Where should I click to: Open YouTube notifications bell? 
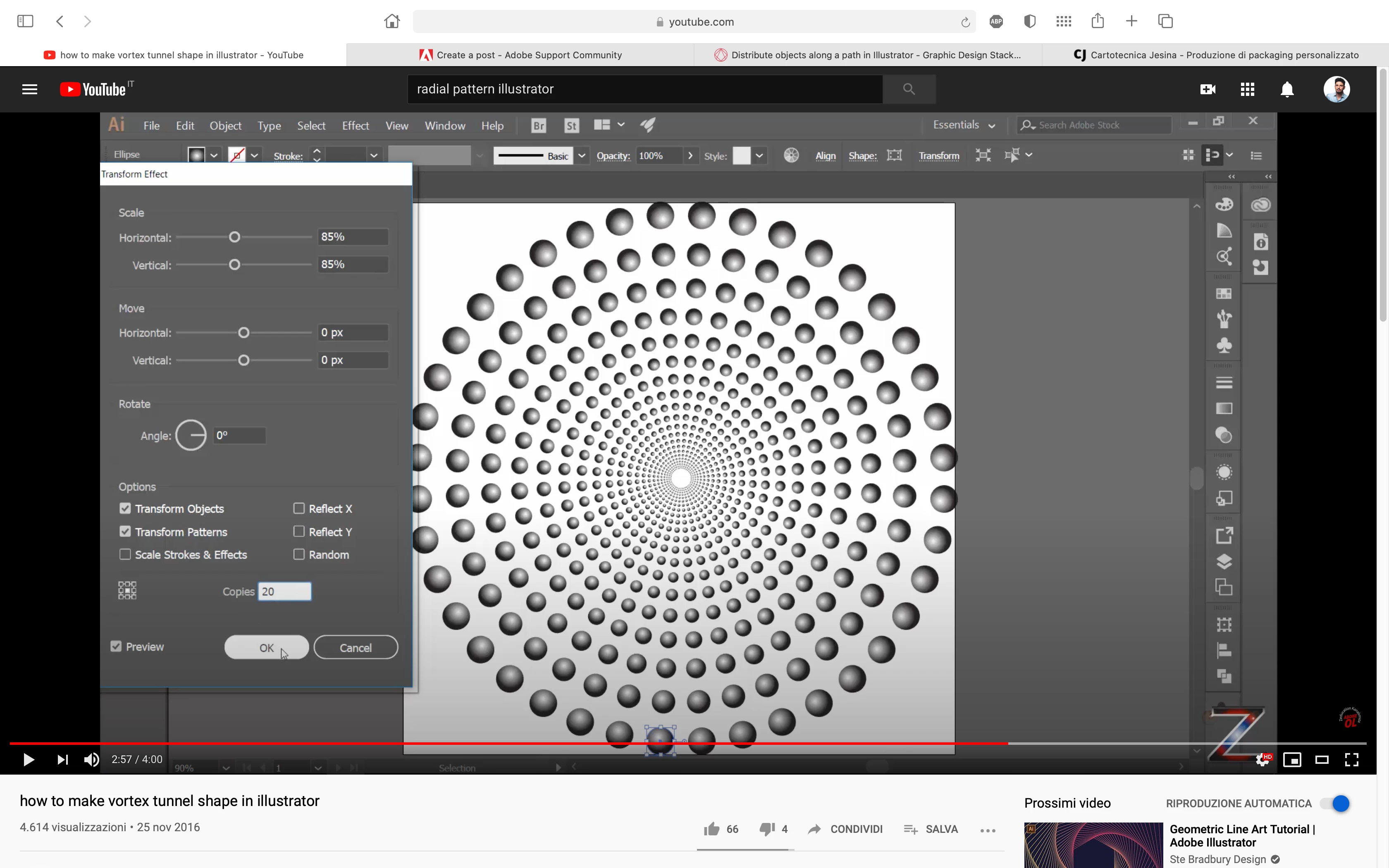1287,90
